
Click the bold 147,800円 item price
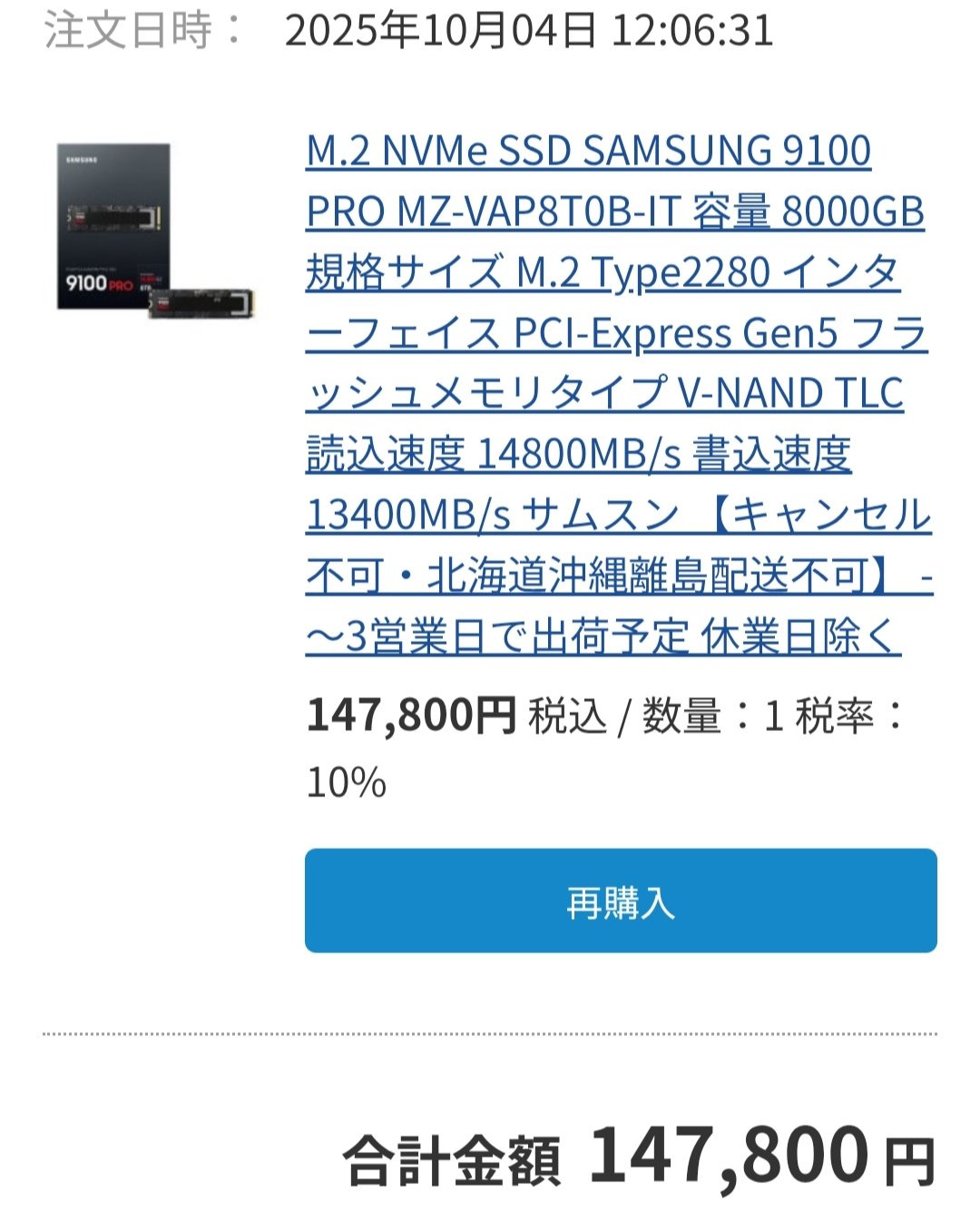click(x=411, y=715)
